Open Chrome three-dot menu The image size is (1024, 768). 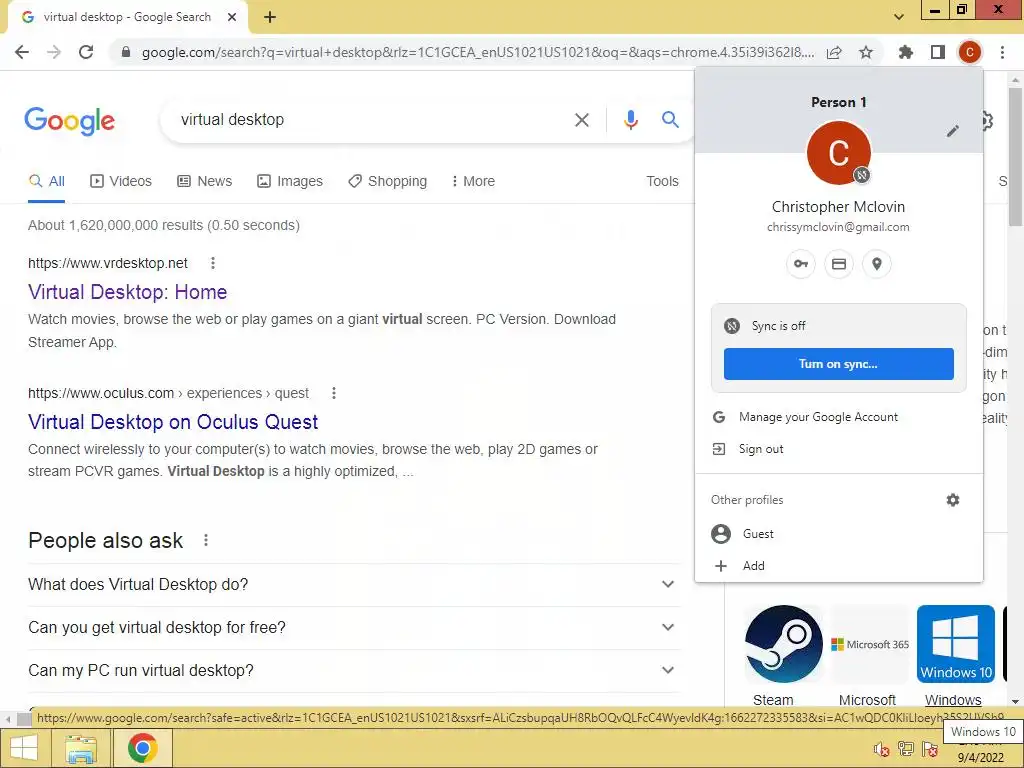tap(1002, 52)
